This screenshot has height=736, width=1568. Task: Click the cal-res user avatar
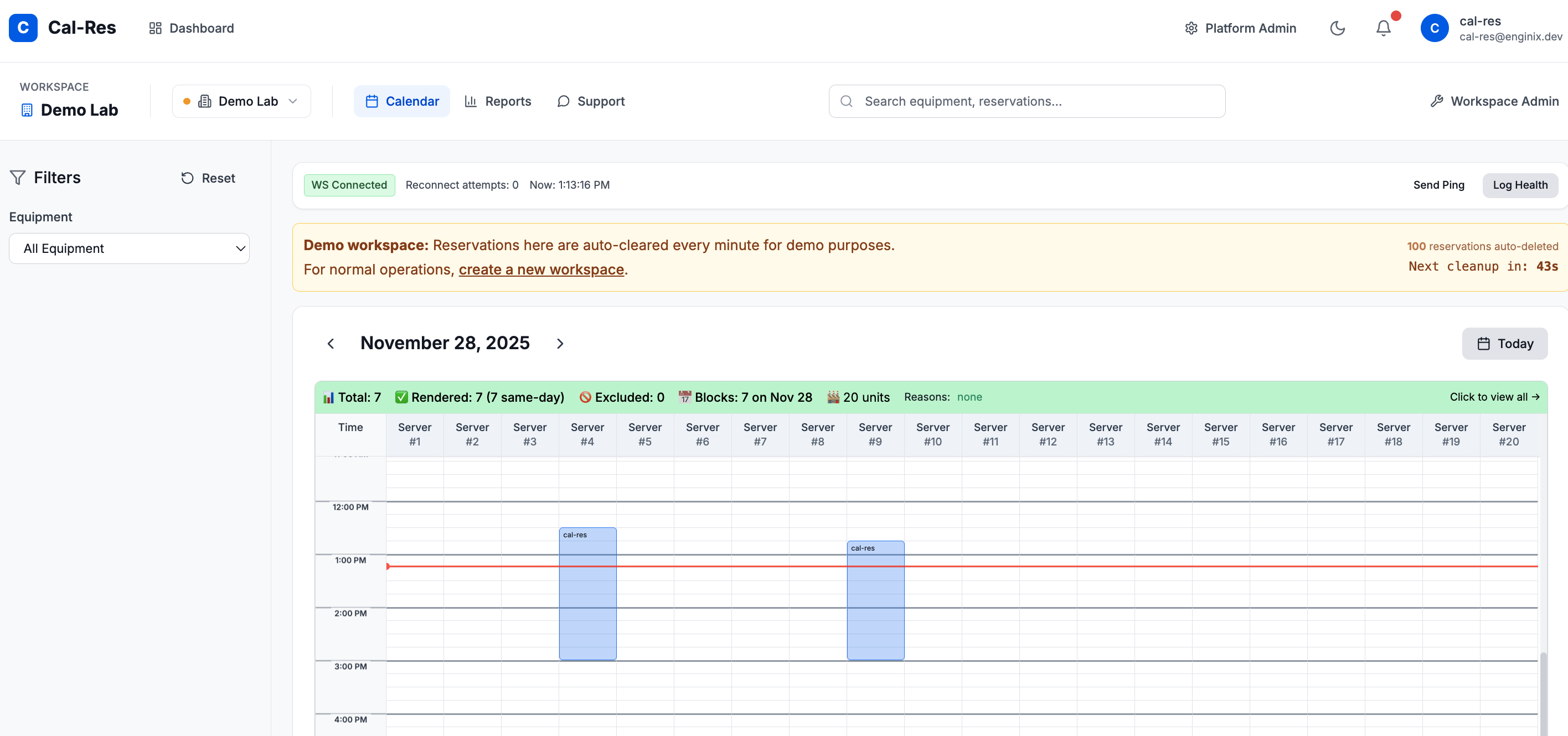tap(1434, 28)
